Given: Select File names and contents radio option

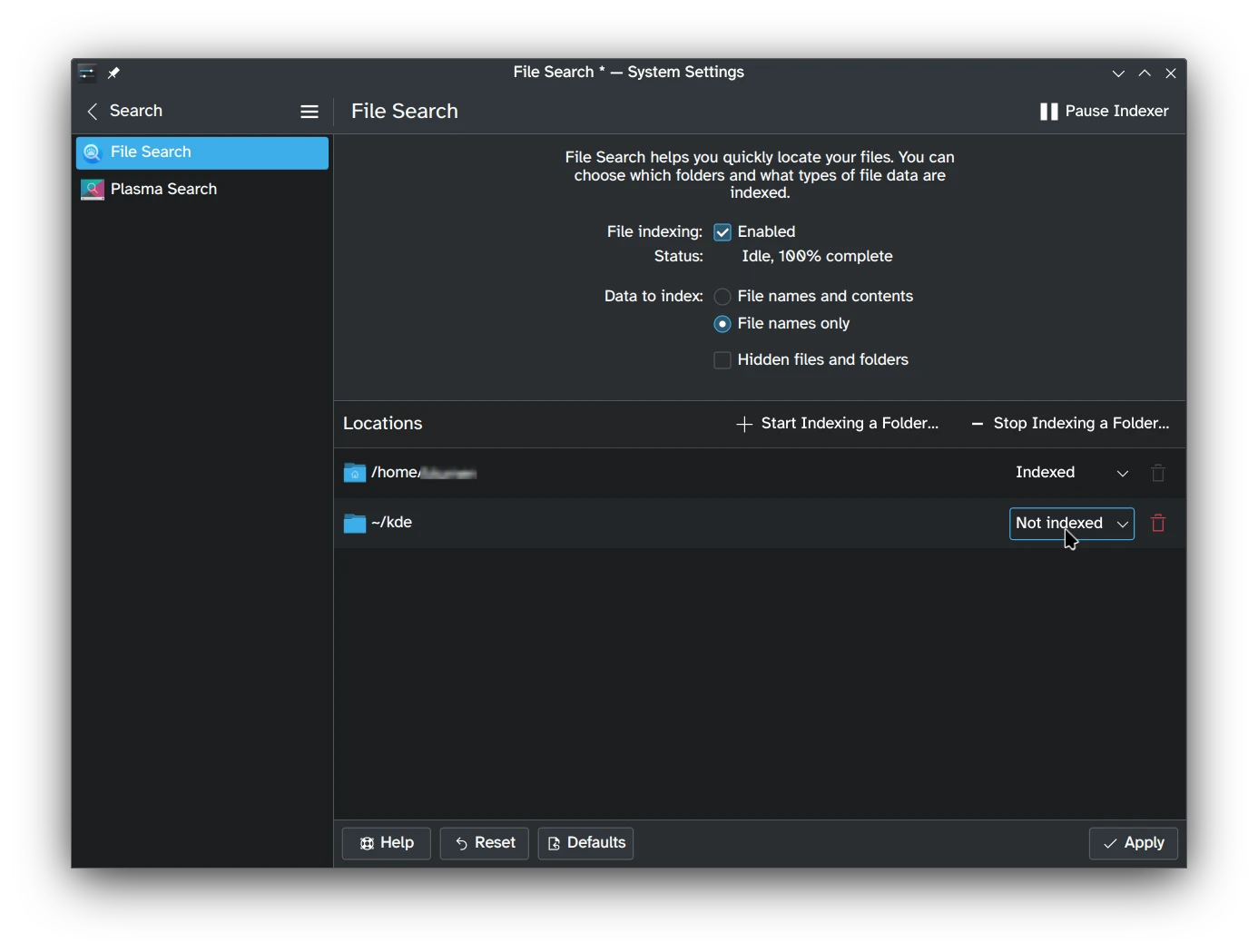Looking at the screenshot, I should coord(722,297).
